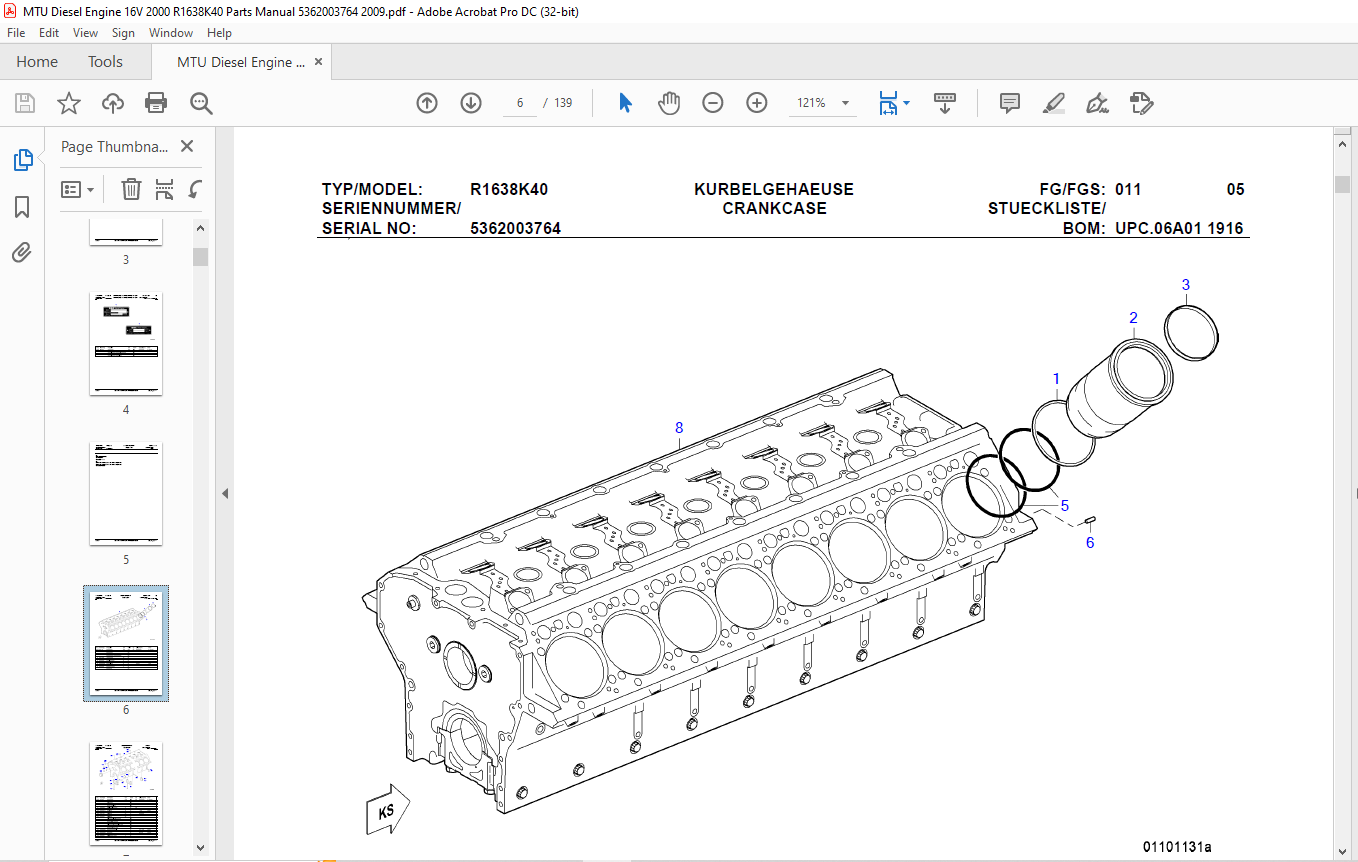Click the upload to cloud icon

pos(113,103)
